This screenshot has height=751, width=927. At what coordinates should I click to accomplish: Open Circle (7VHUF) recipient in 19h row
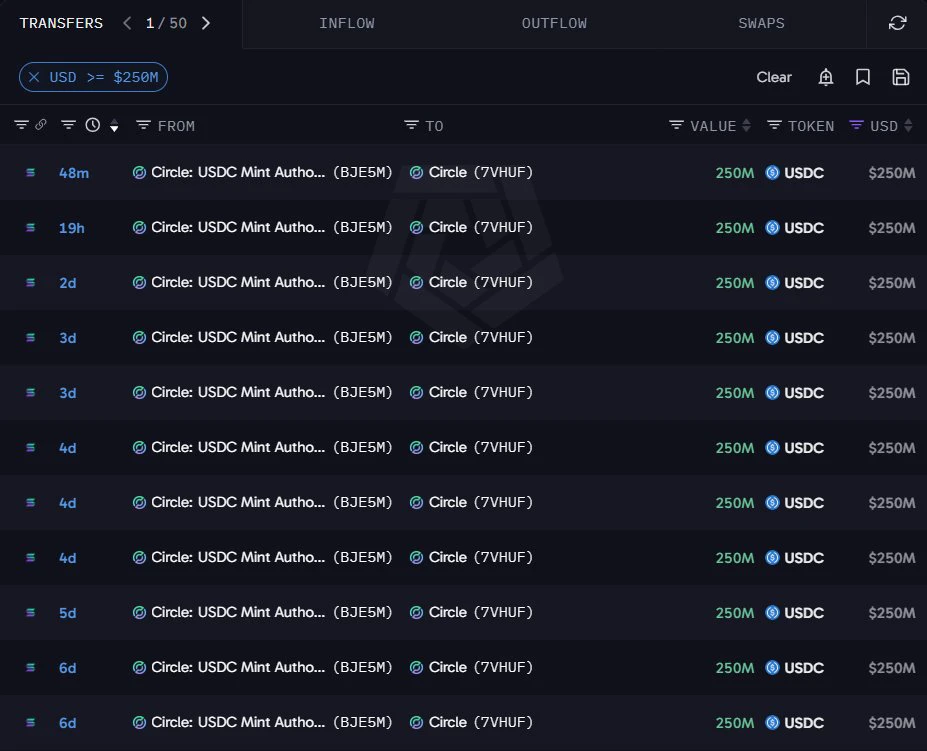click(x=471, y=227)
